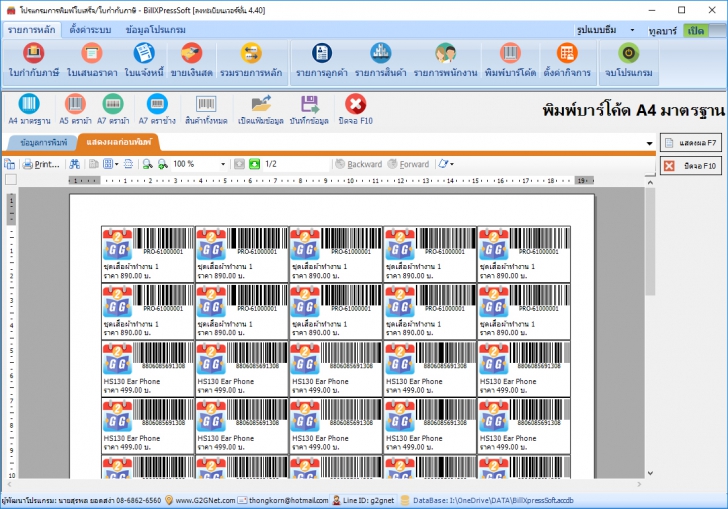Click the red ปิดจอ F10 toolbar icon
Viewport: 728px width, 509px height.
click(x=355, y=108)
